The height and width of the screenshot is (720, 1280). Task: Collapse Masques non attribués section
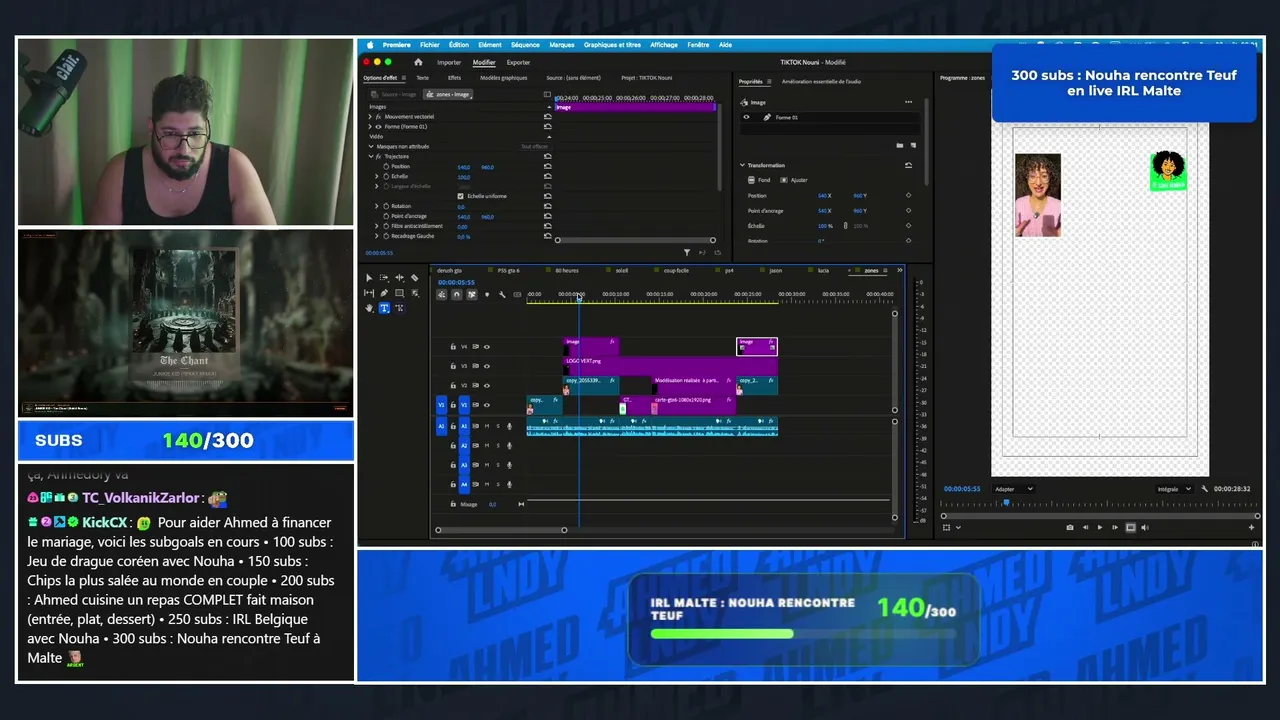point(370,147)
